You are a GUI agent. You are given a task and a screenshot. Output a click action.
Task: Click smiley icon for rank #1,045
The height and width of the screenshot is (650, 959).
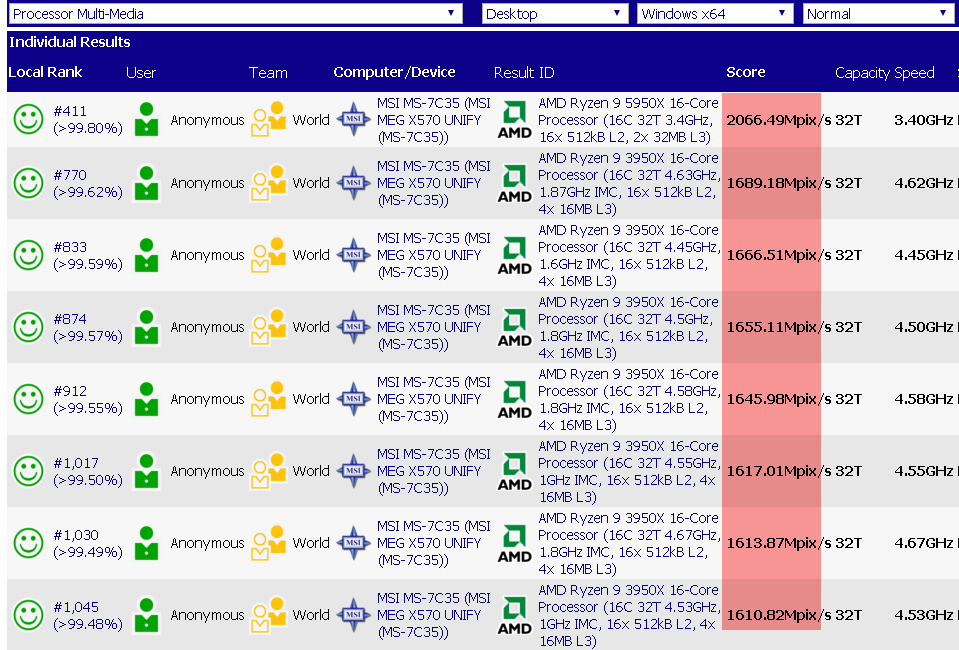pyautogui.click(x=28, y=615)
